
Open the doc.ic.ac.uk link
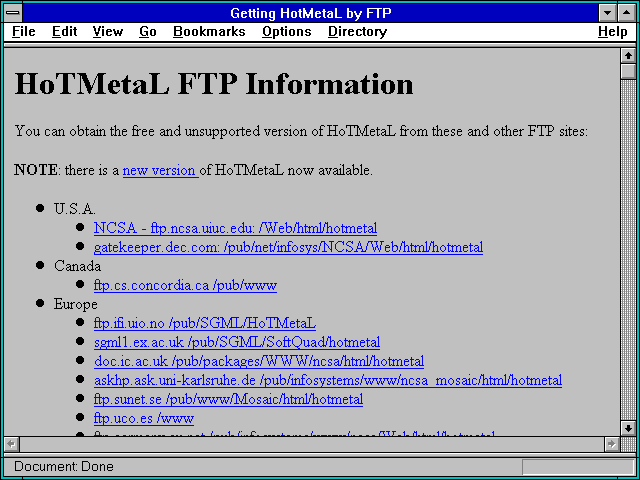click(259, 361)
